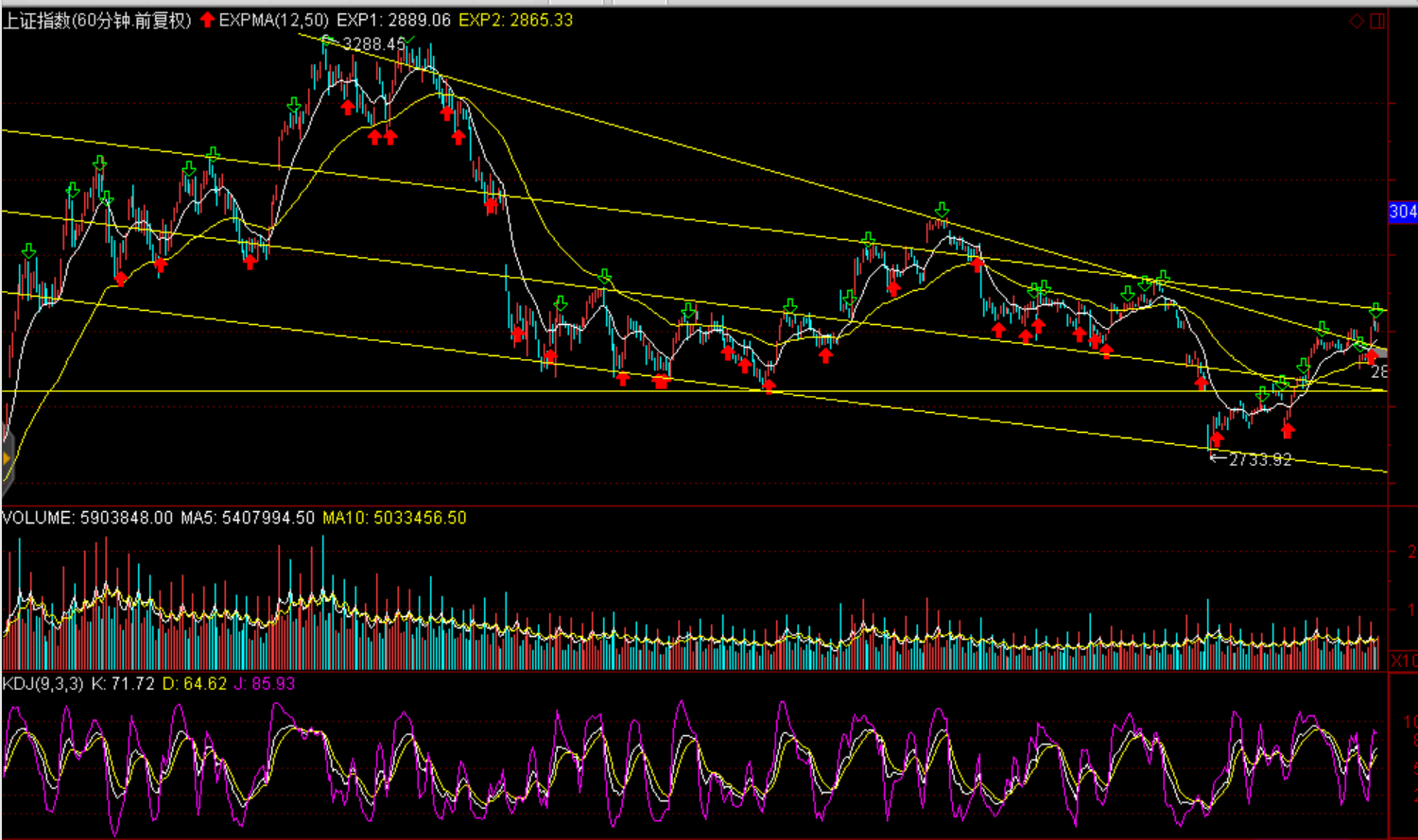Image resolution: width=1418 pixels, height=840 pixels.
Task: Click the rightmost green down arrow signal
Action: (1376, 310)
